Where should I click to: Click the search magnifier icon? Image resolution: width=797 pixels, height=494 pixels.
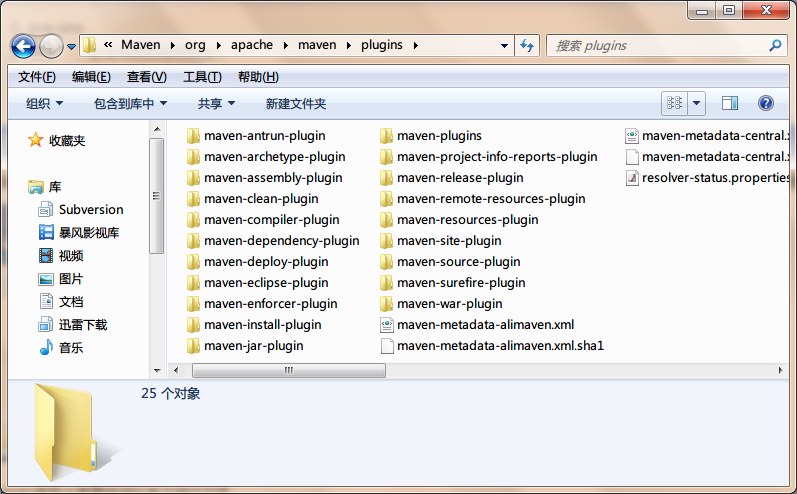[775, 46]
